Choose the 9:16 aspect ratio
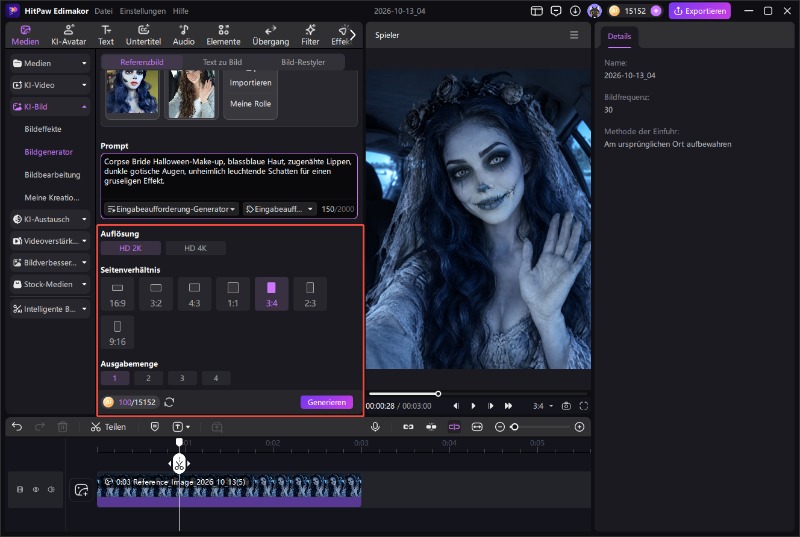 coord(117,333)
